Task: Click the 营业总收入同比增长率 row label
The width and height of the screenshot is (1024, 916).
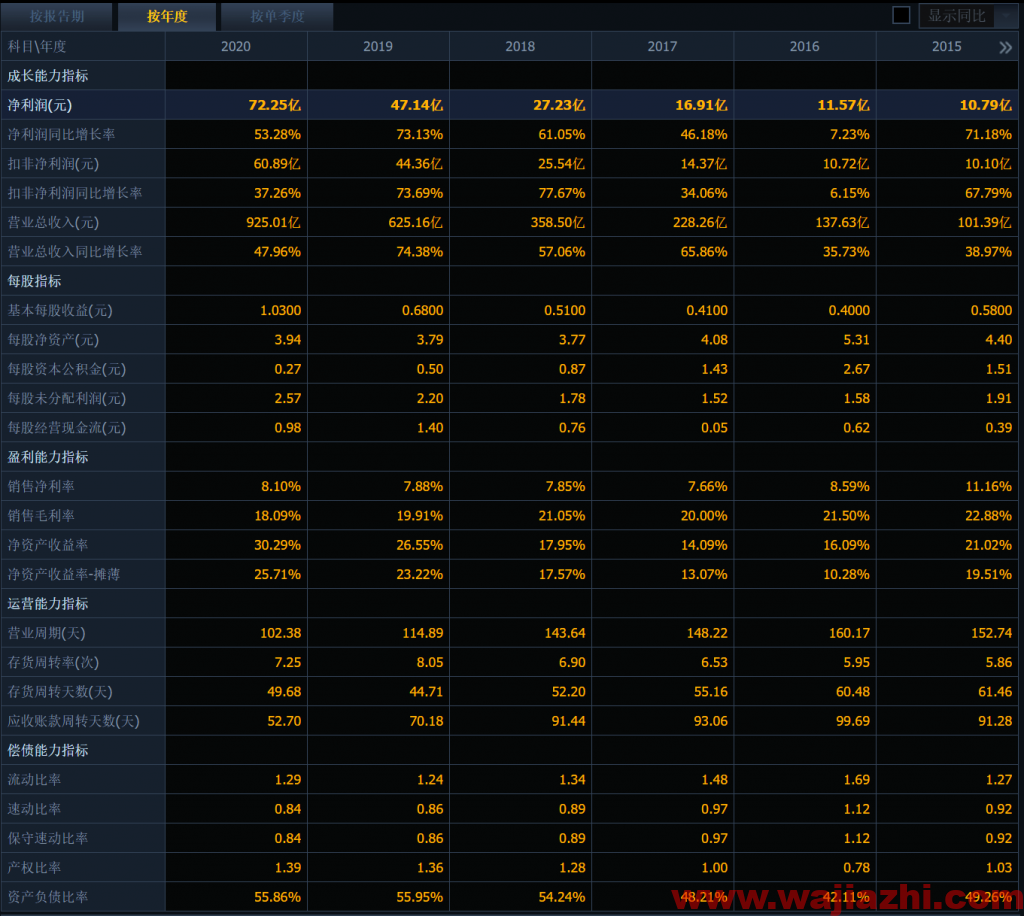Action: click(74, 252)
